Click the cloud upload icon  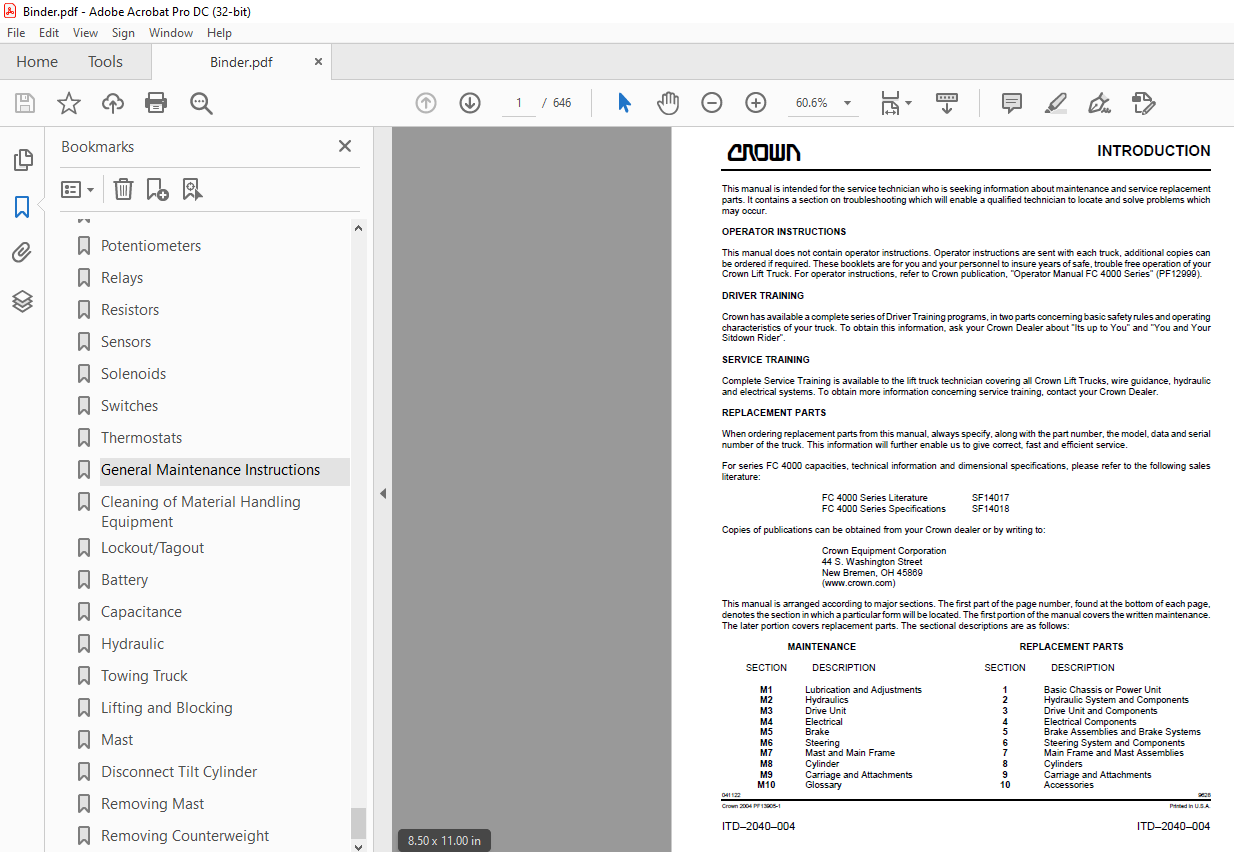click(x=113, y=103)
